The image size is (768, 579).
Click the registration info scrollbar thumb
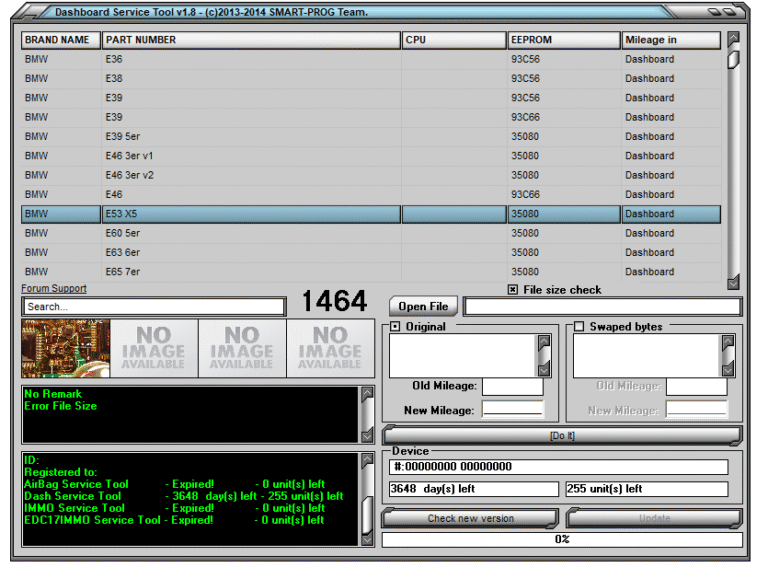click(x=367, y=514)
